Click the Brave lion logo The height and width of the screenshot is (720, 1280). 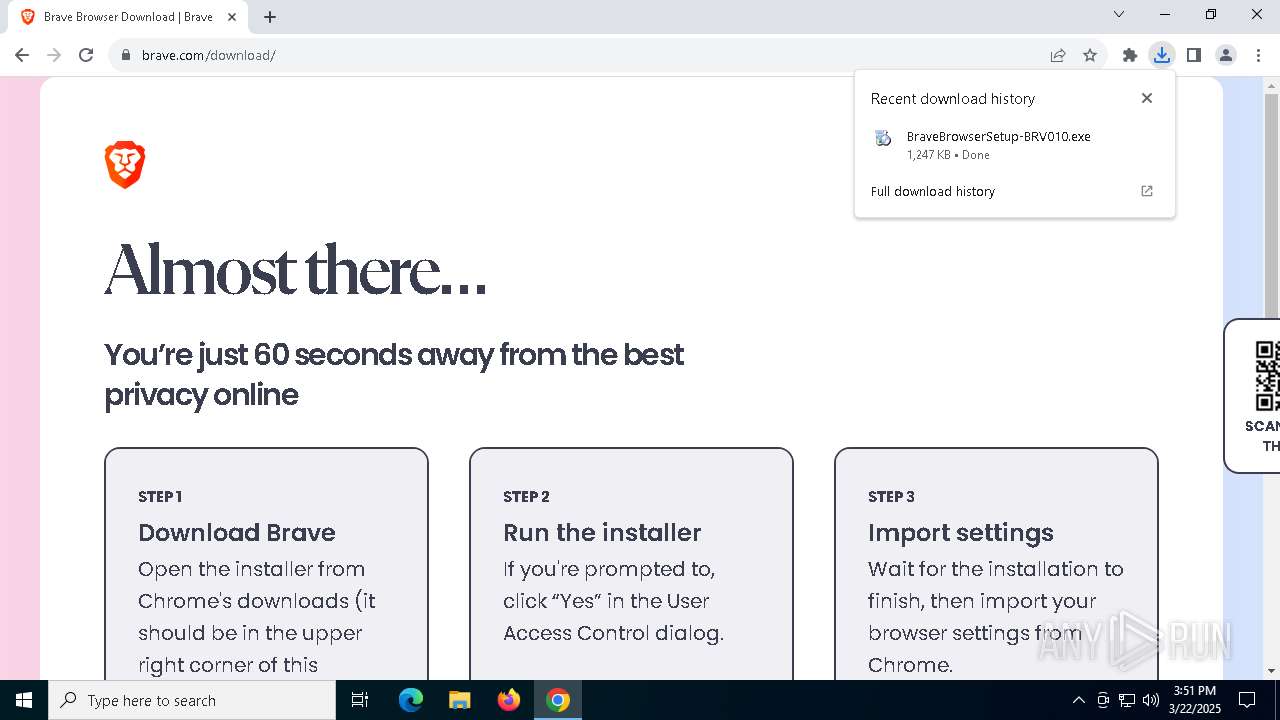[125, 165]
